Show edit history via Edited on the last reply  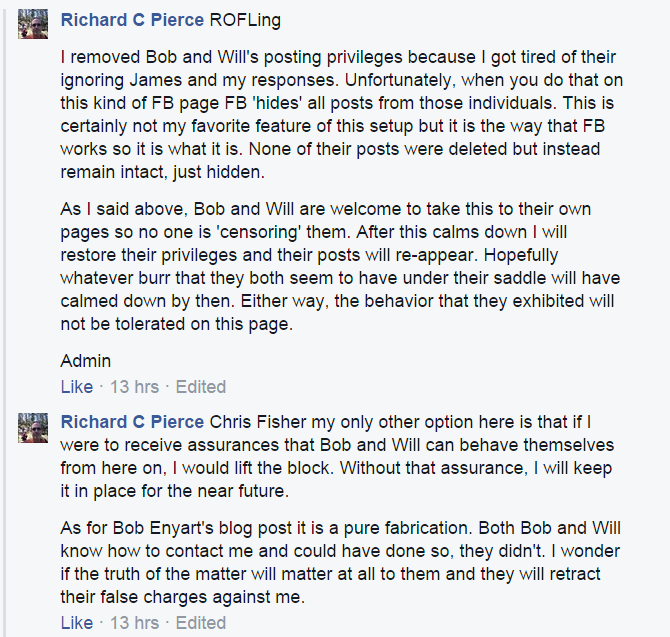point(201,623)
